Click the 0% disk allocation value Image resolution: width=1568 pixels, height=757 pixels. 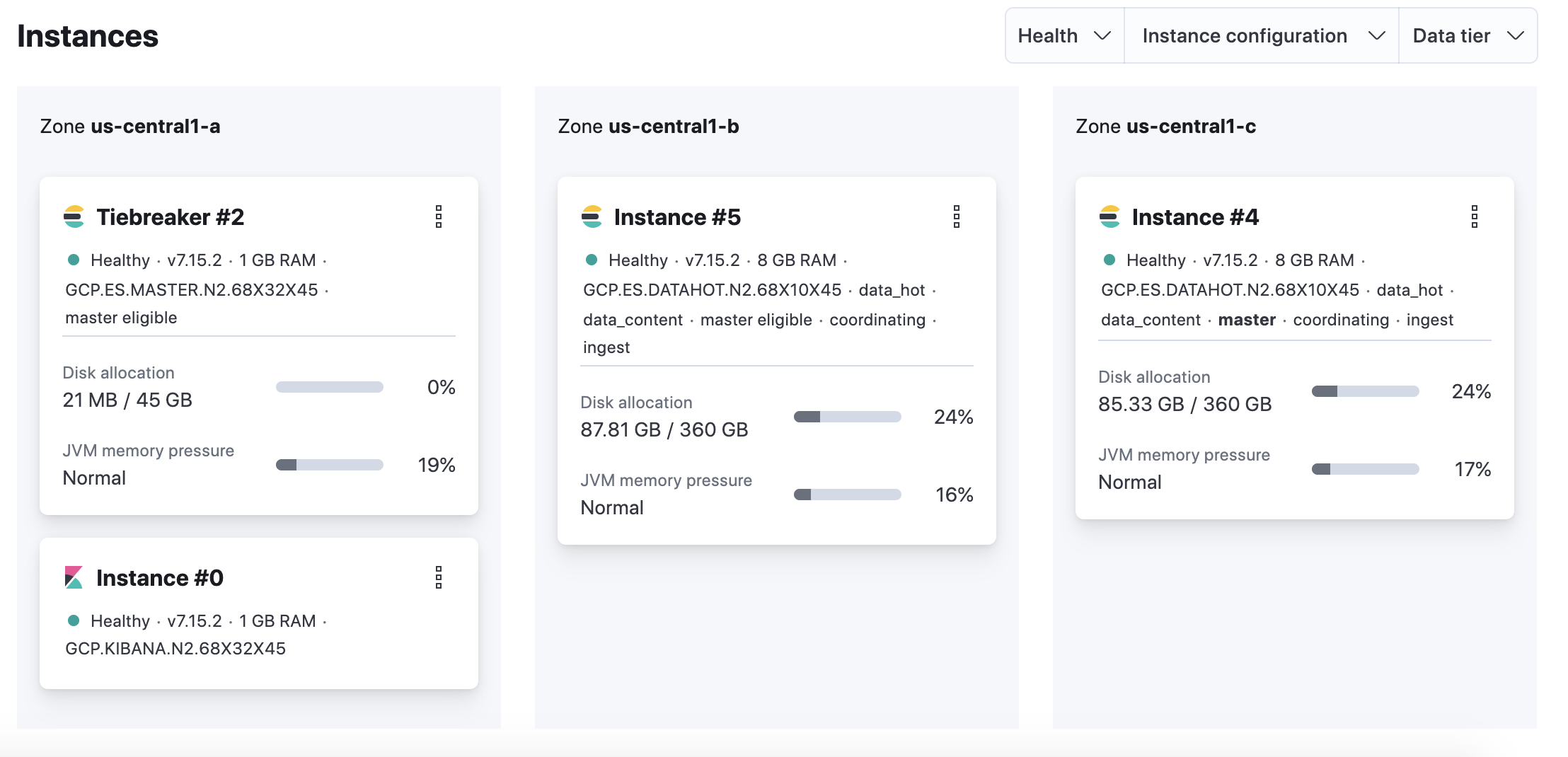point(442,387)
